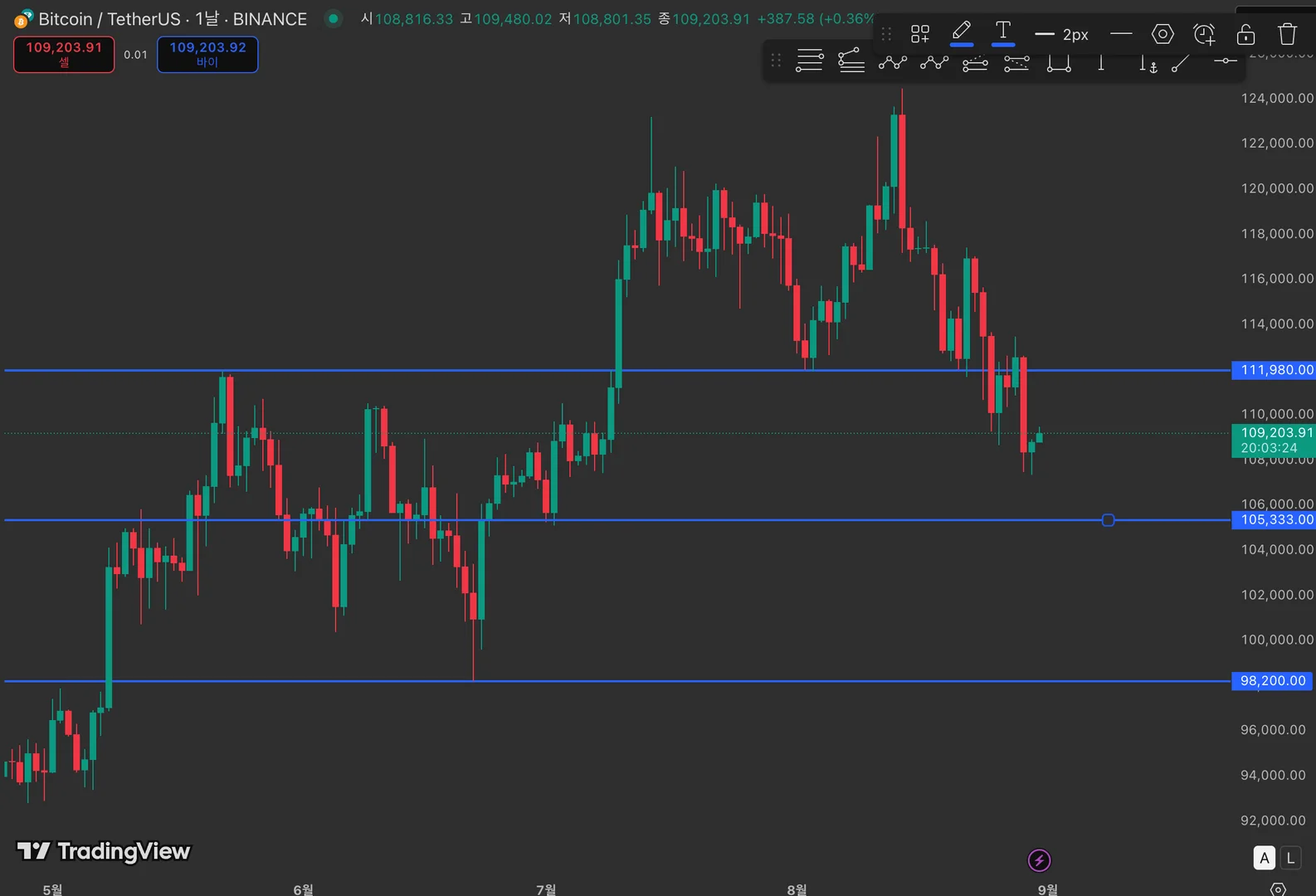This screenshot has width=1316, height=896.
Task: Click the 9월 date label on time axis
Action: (1047, 889)
